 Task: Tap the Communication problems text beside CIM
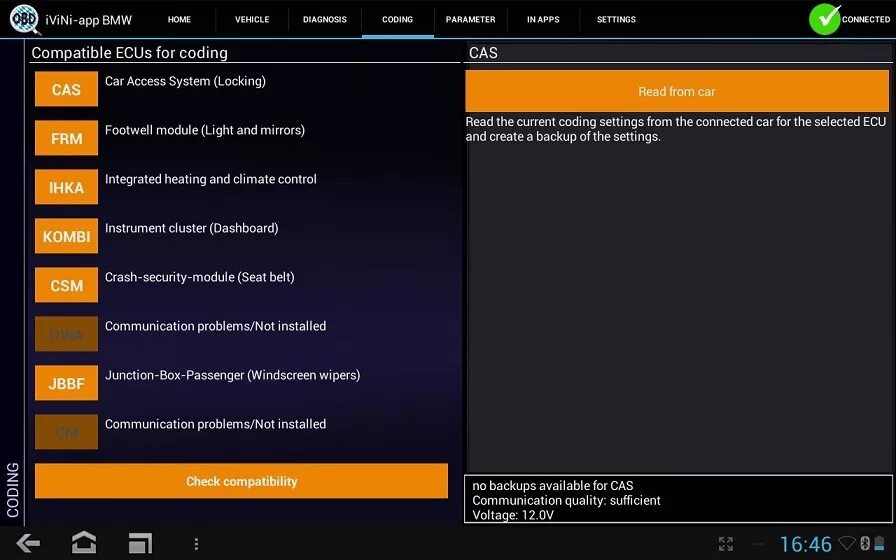tap(215, 424)
